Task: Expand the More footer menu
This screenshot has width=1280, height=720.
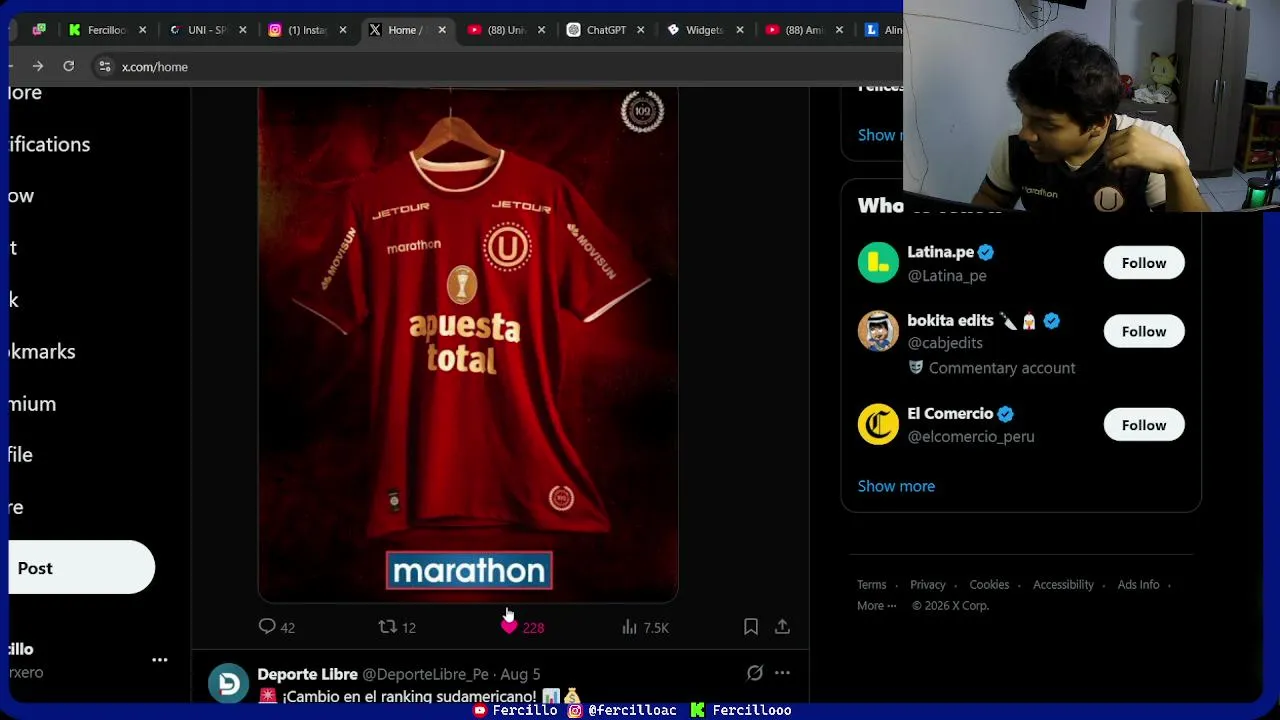Action: (x=876, y=606)
